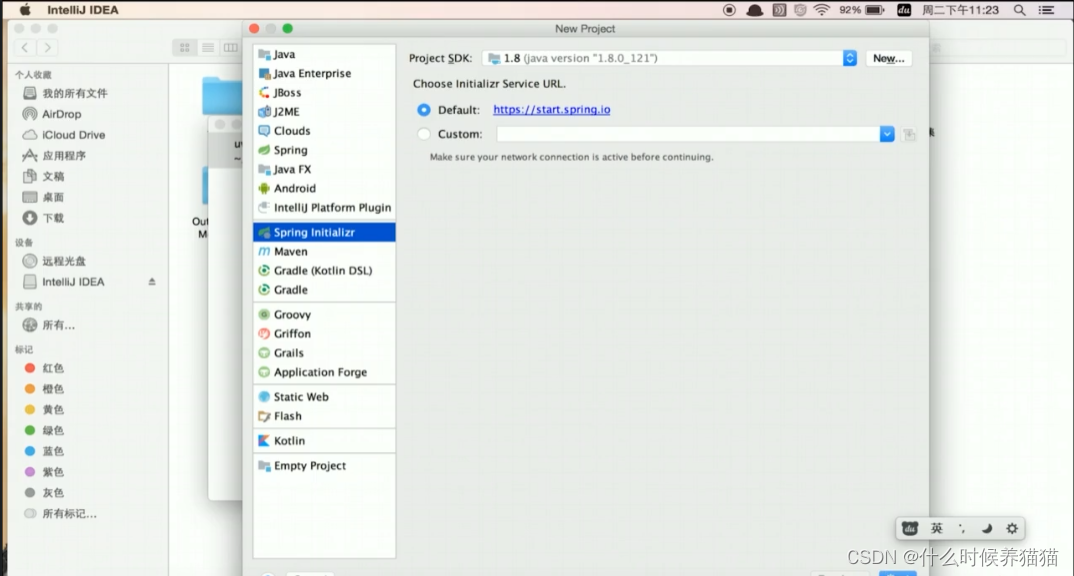Screen dimensions: 1074x576
Task: Open the IntelliJ IDEA app menu
Action: tap(83, 10)
